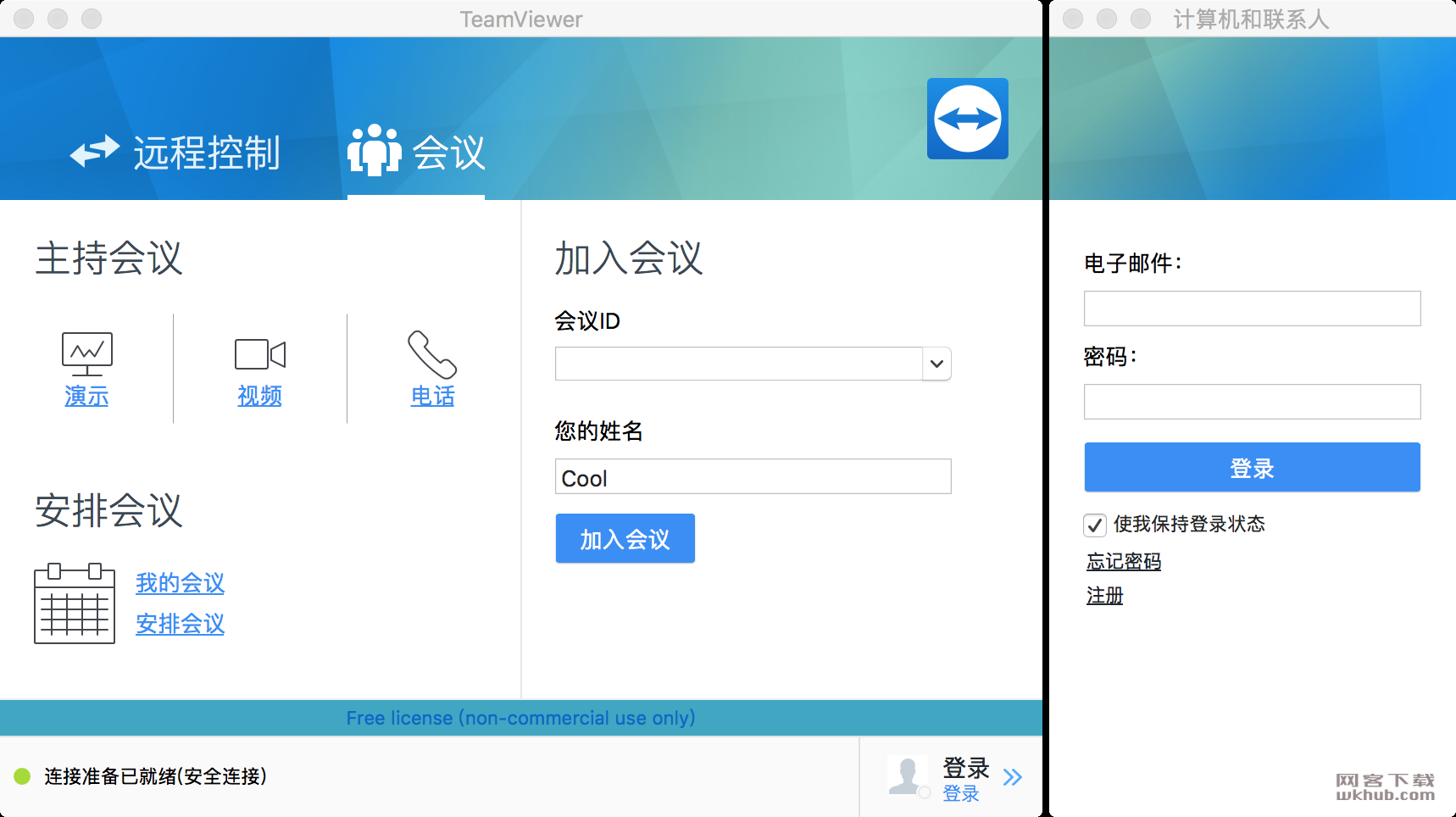Click the 加入会议 button
1456x817 pixels.
point(625,538)
